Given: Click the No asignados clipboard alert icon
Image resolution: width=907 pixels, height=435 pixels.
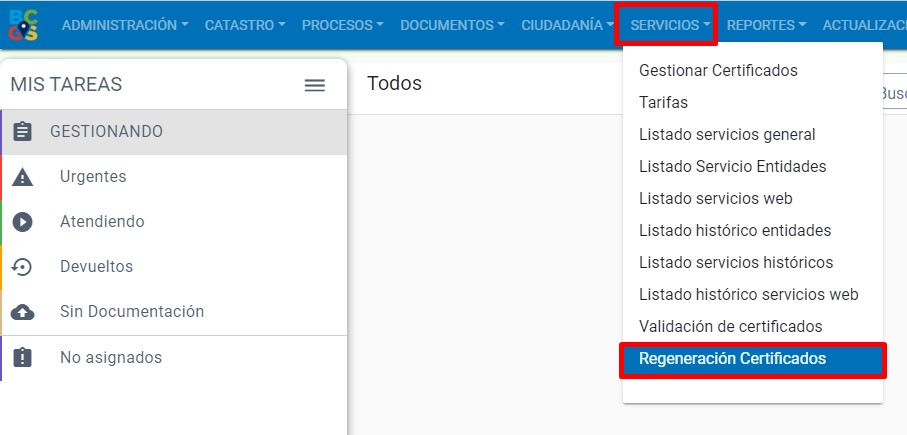Looking at the screenshot, I should point(23,358).
